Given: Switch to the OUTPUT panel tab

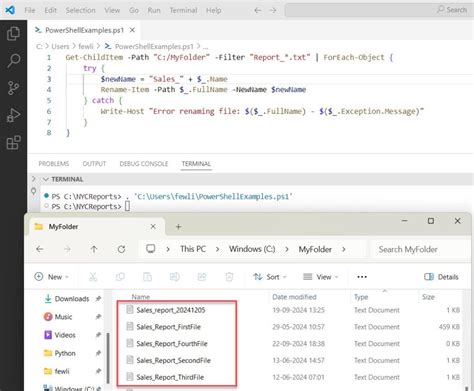Looking at the screenshot, I should tap(94, 164).
